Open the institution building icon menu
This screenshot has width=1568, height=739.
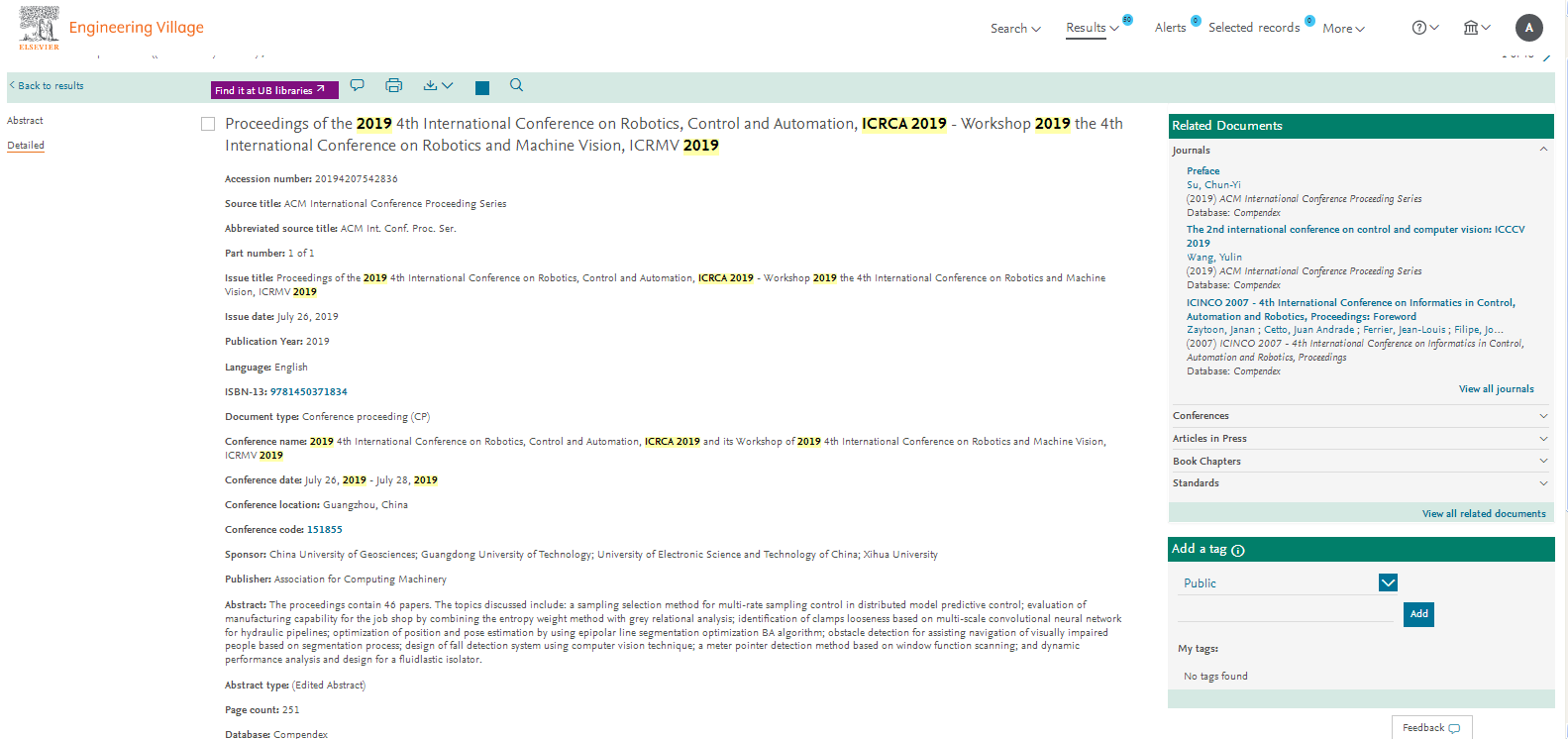(1477, 28)
